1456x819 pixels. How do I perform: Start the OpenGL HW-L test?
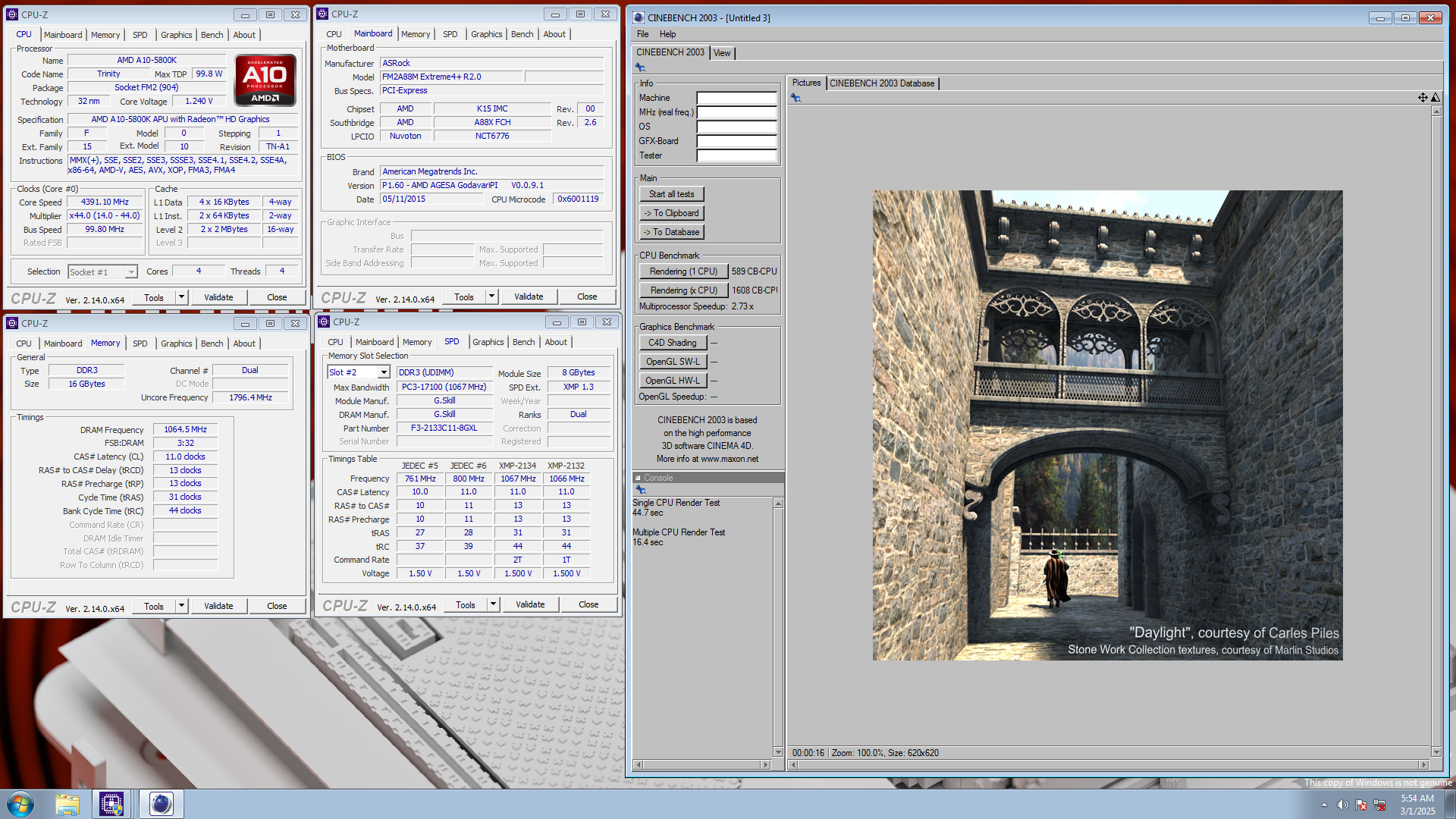[673, 381]
